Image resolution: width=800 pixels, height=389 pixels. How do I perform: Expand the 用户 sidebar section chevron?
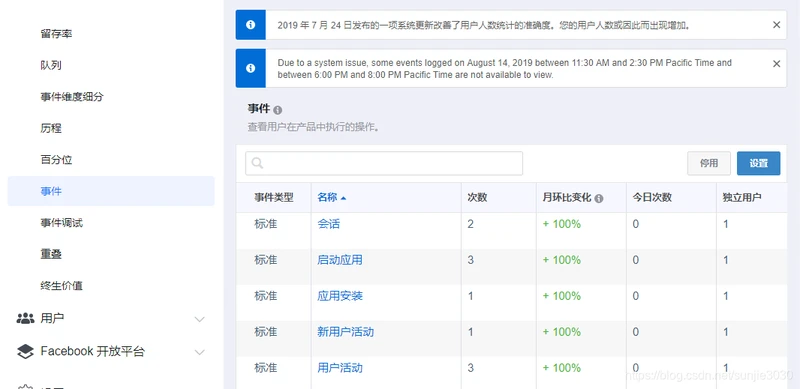(x=200, y=320)
